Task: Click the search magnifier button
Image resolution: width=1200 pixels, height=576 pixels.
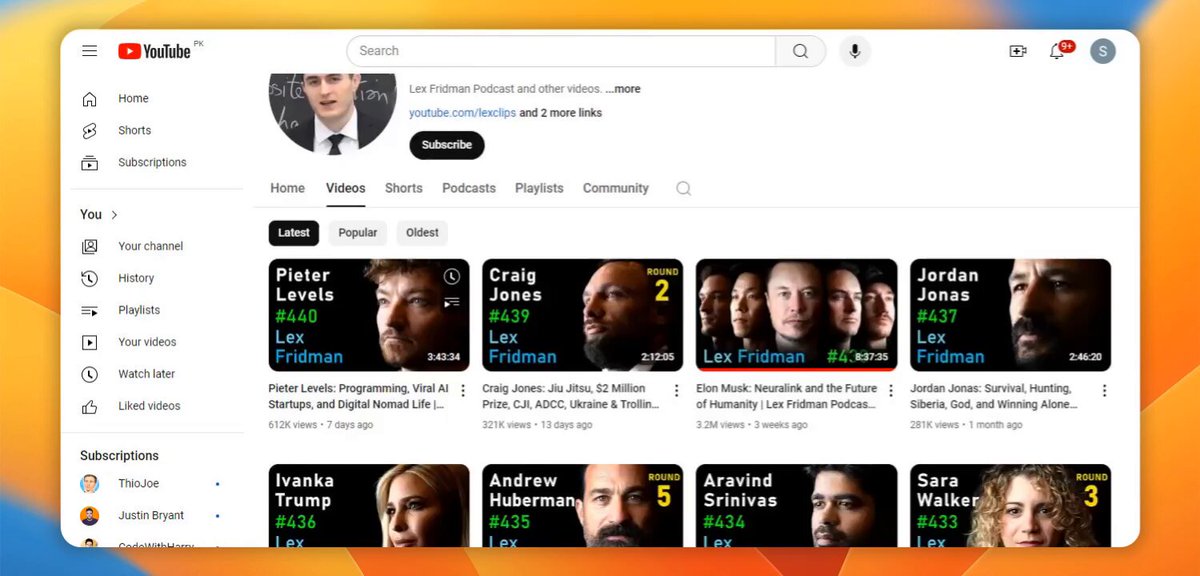Action: pos(800,51)
